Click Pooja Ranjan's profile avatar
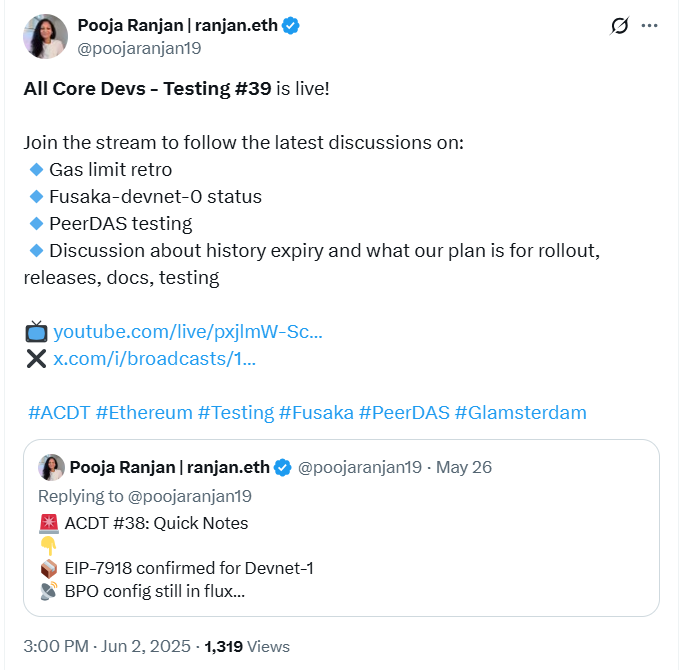 tap(45, 36)
